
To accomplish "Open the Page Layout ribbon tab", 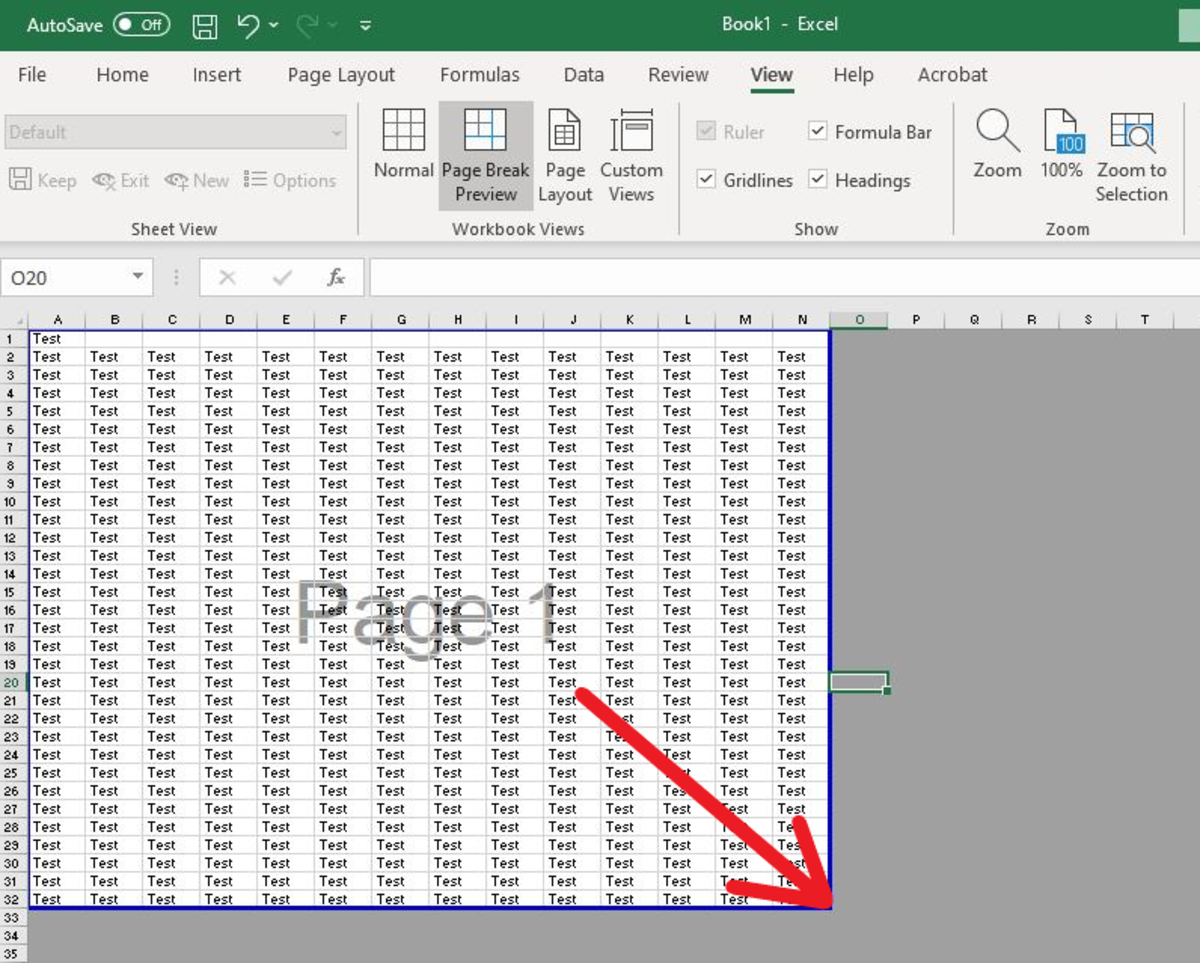I will coord(341,75).
